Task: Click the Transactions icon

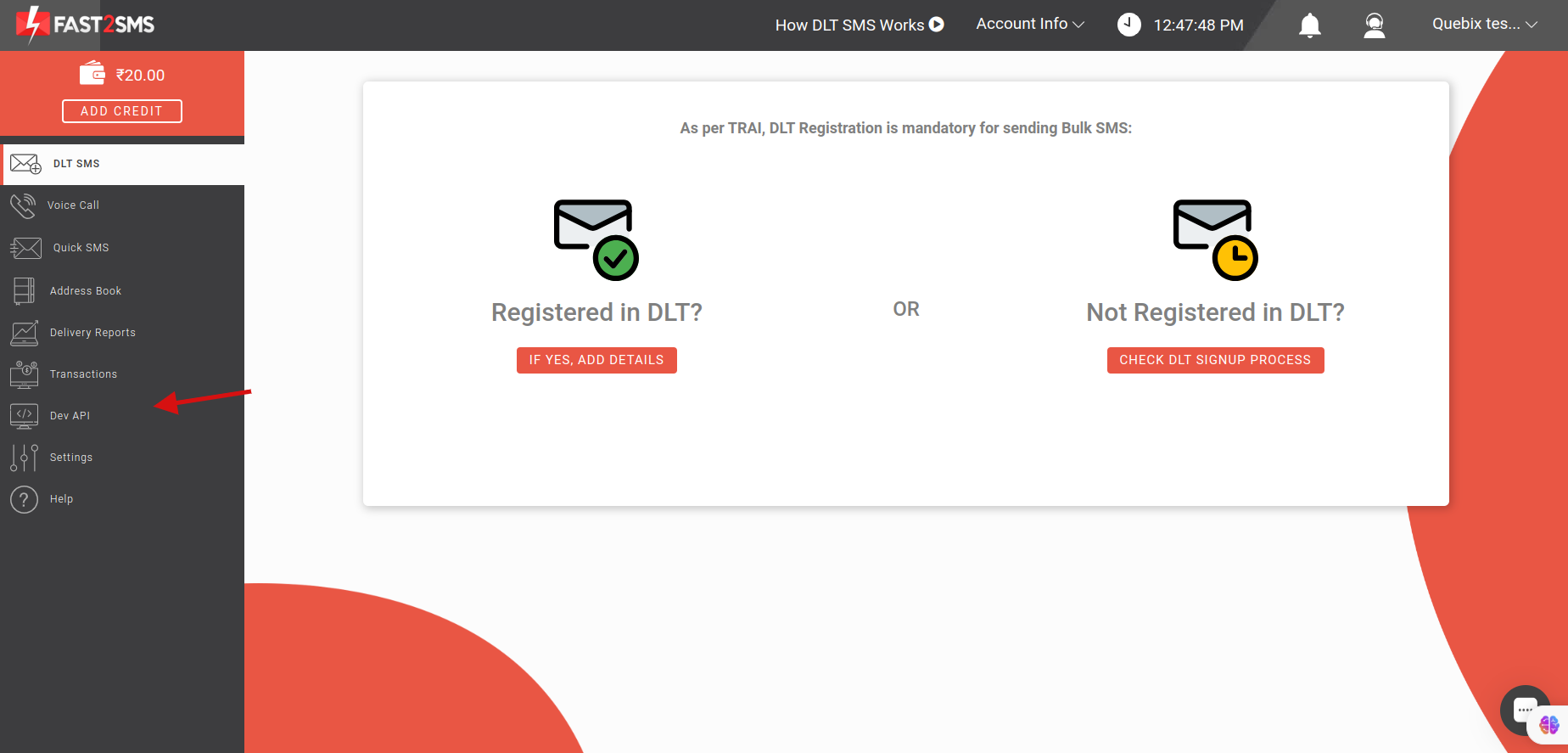Action: pyautogui.click(x=24, y=374)
